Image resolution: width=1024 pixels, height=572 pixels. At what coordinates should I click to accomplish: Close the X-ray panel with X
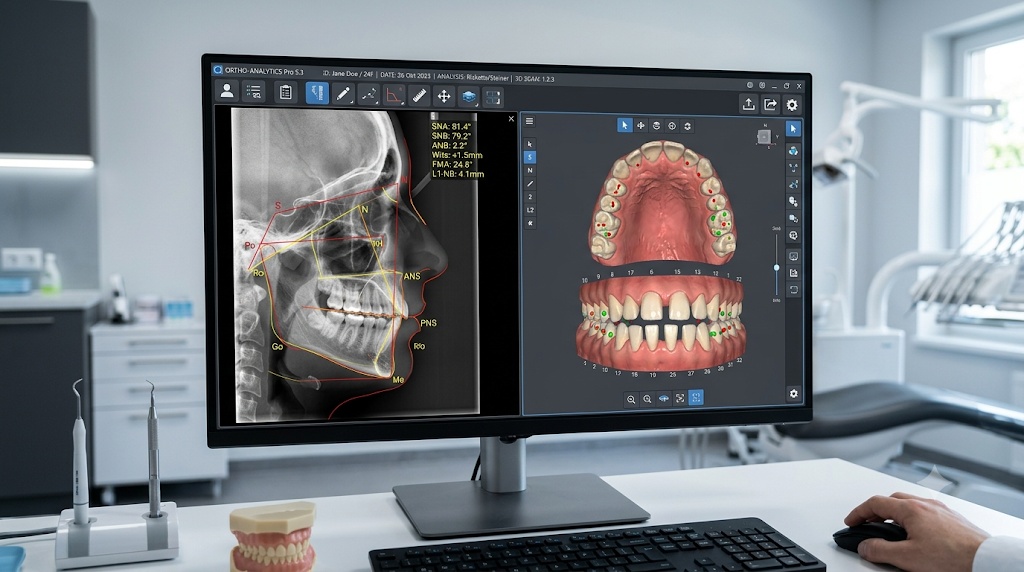coord(511,119)
